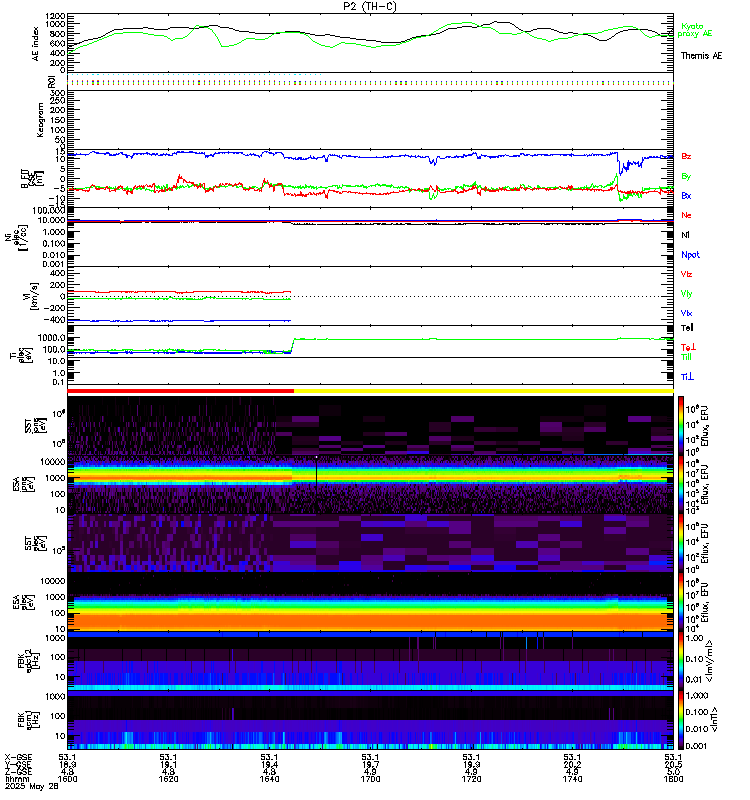Screen dimensions: 750x800
Task: Click the Y-GSE value '19.7'
Action: click(370, 764)
